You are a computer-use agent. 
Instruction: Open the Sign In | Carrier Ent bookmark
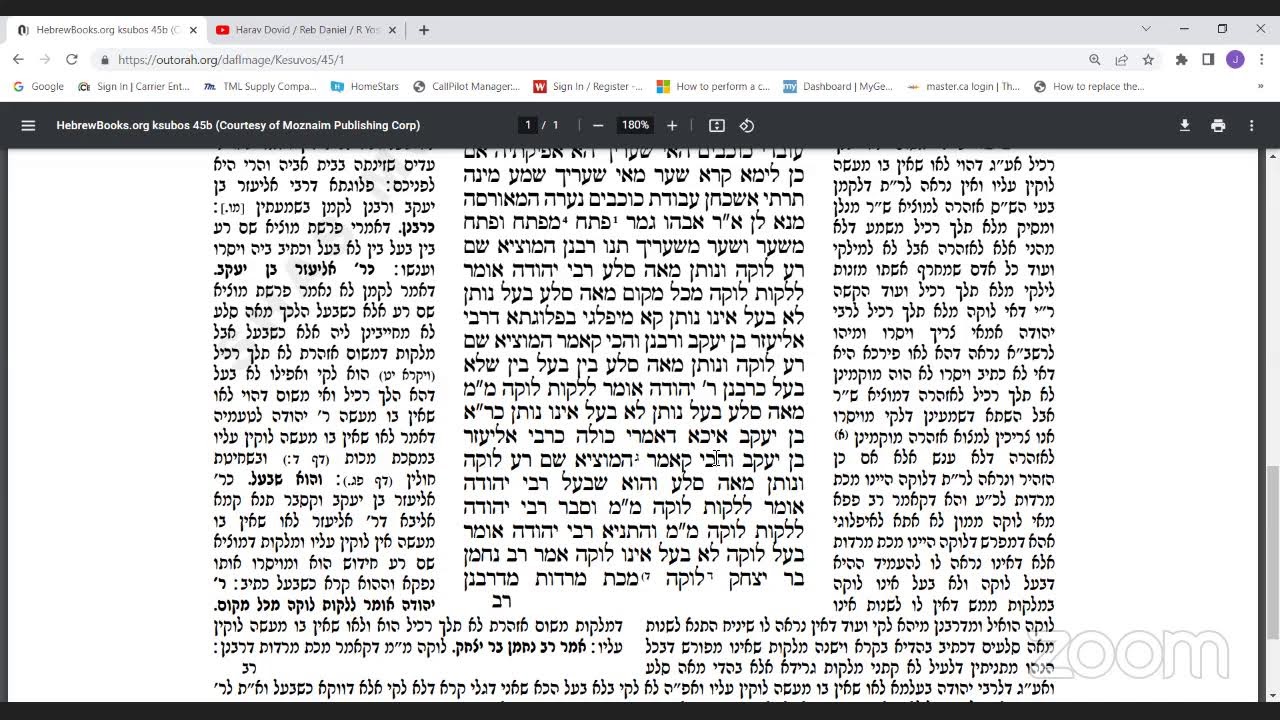134,87
